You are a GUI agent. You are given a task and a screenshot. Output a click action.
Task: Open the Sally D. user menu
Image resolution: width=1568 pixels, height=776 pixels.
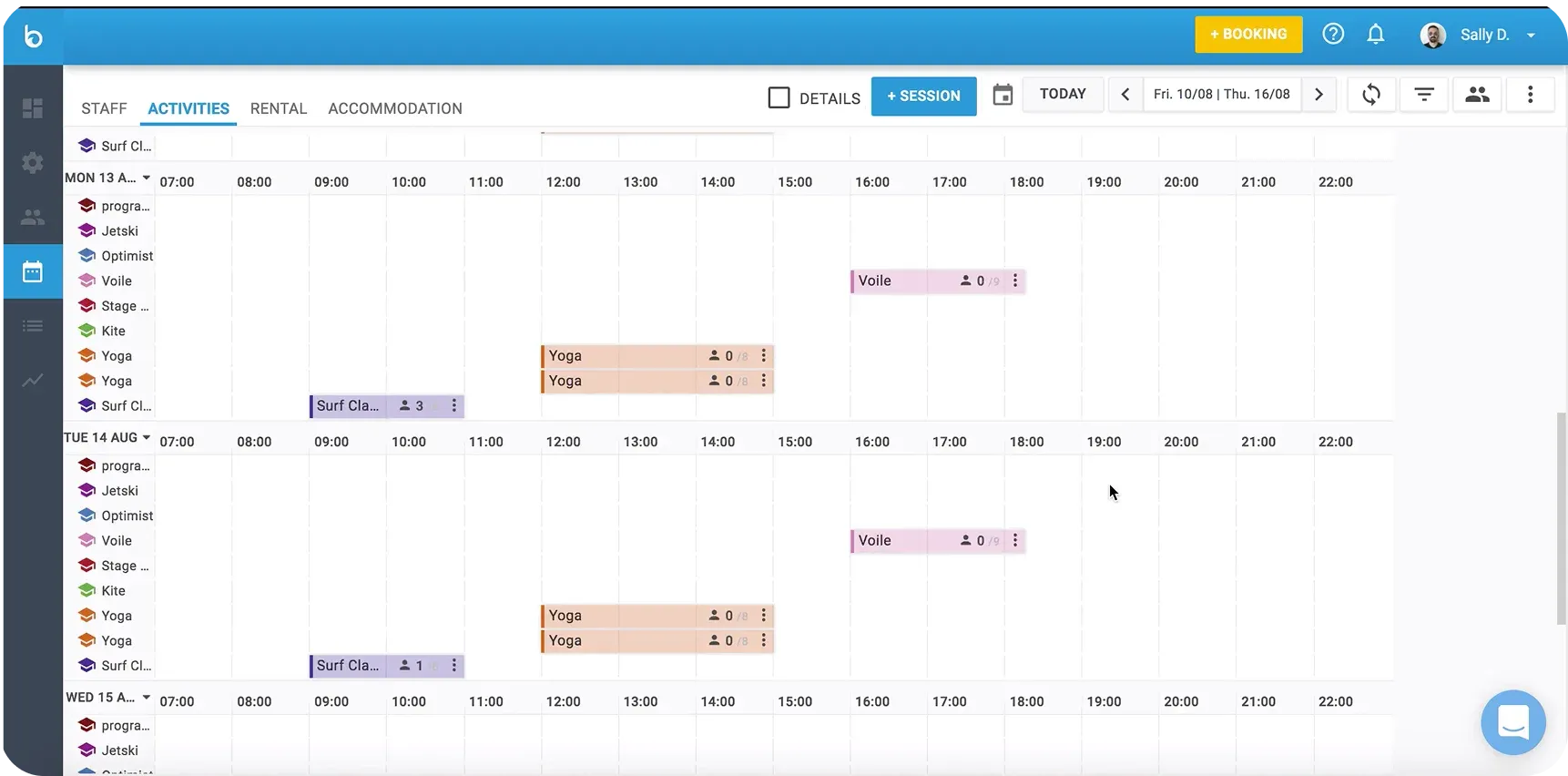1479,35
